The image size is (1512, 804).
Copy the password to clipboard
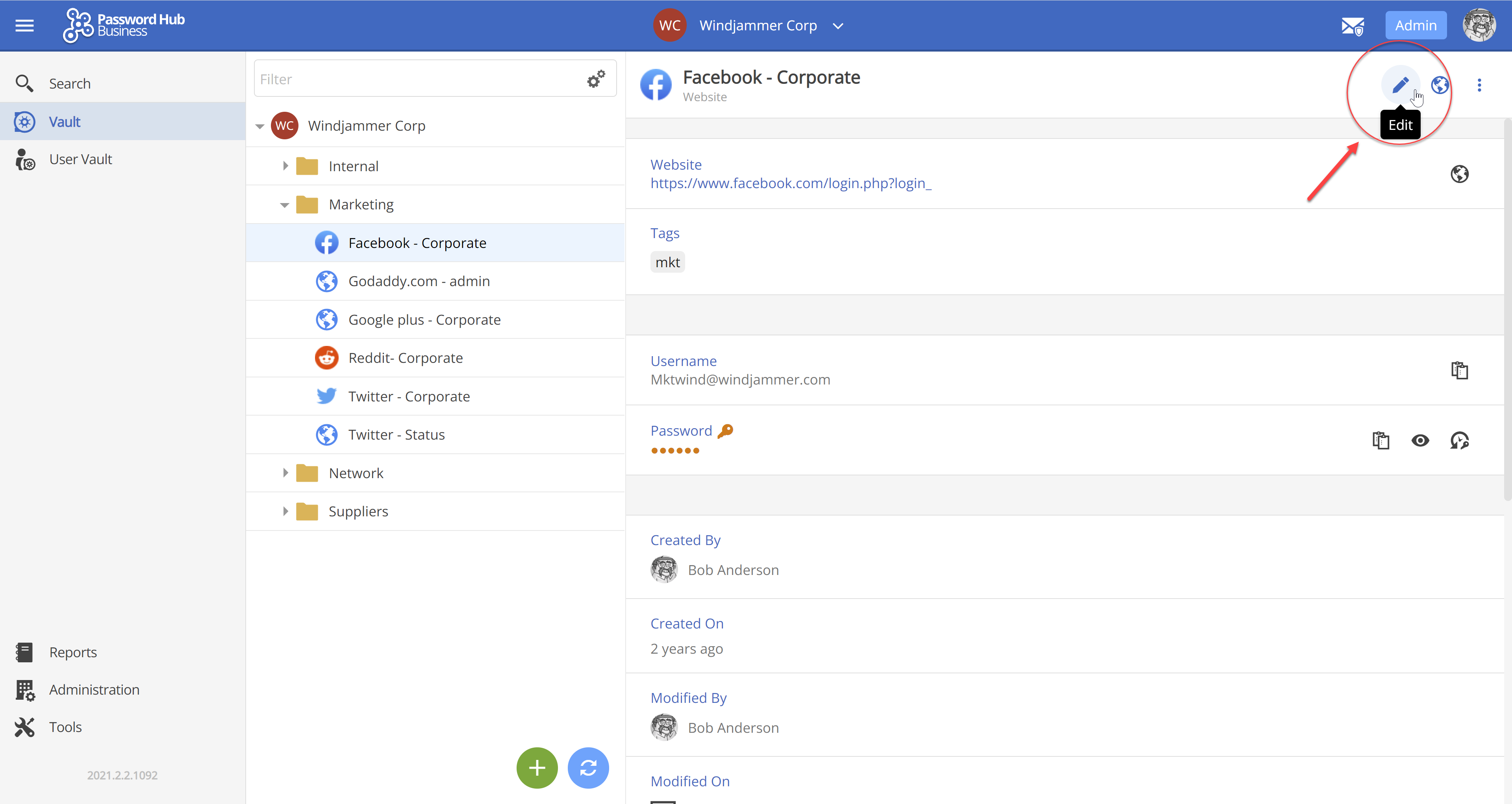click(1380, 440)
